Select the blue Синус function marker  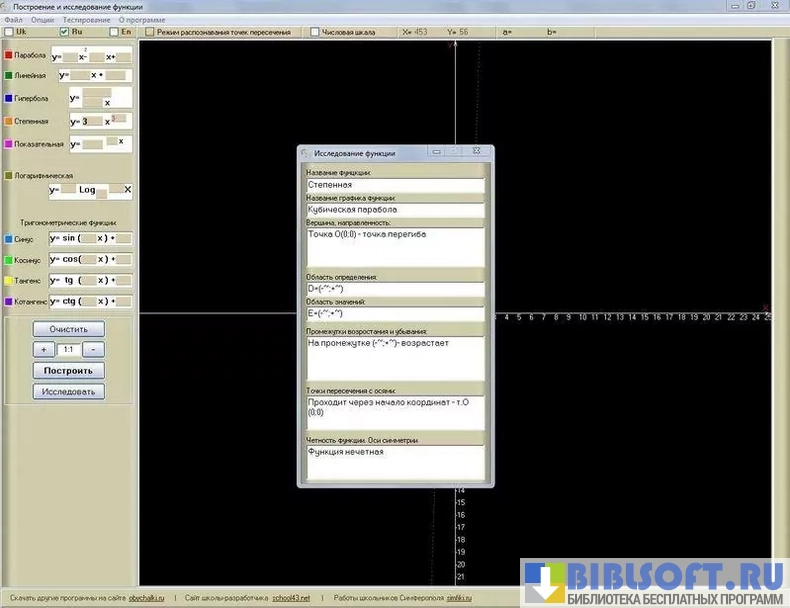9,240
